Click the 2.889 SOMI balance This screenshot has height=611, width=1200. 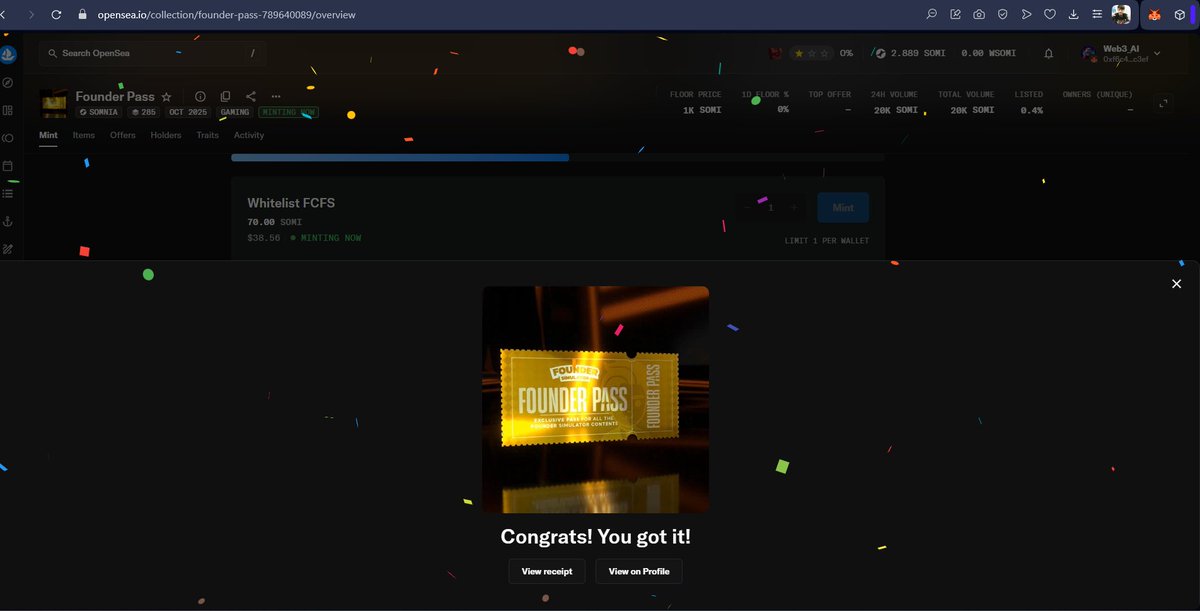(912, 53)
